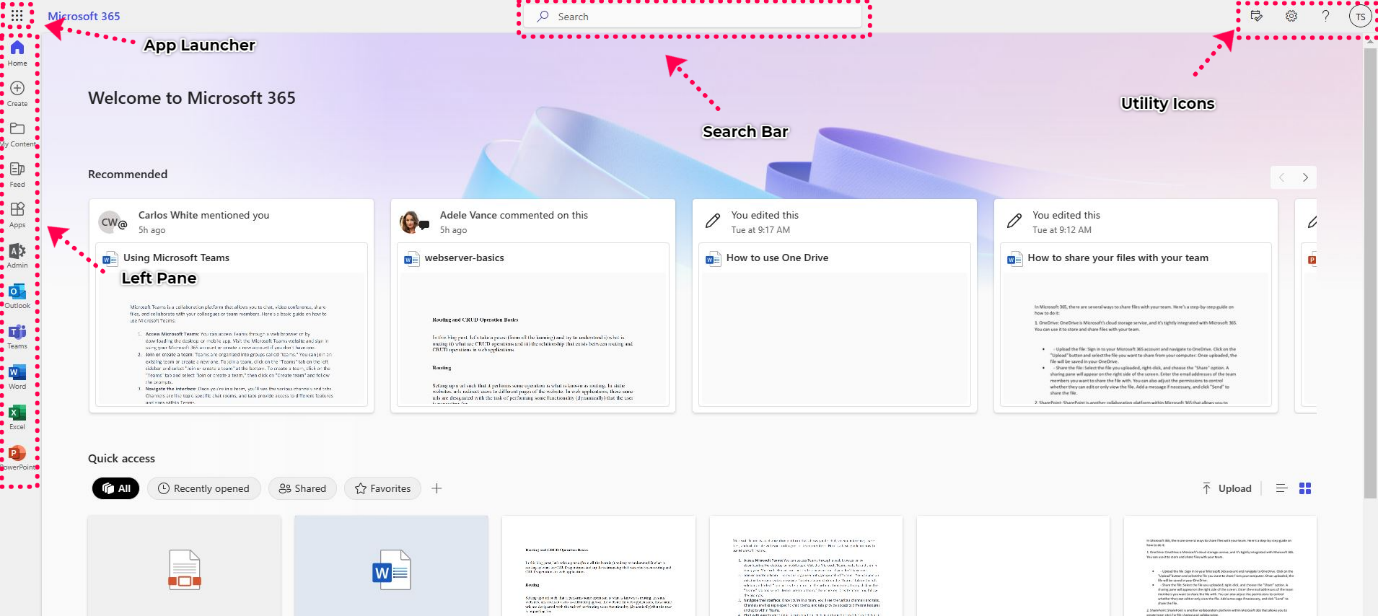
Task: Open How to use One Drive card
Action: point(835,305)
